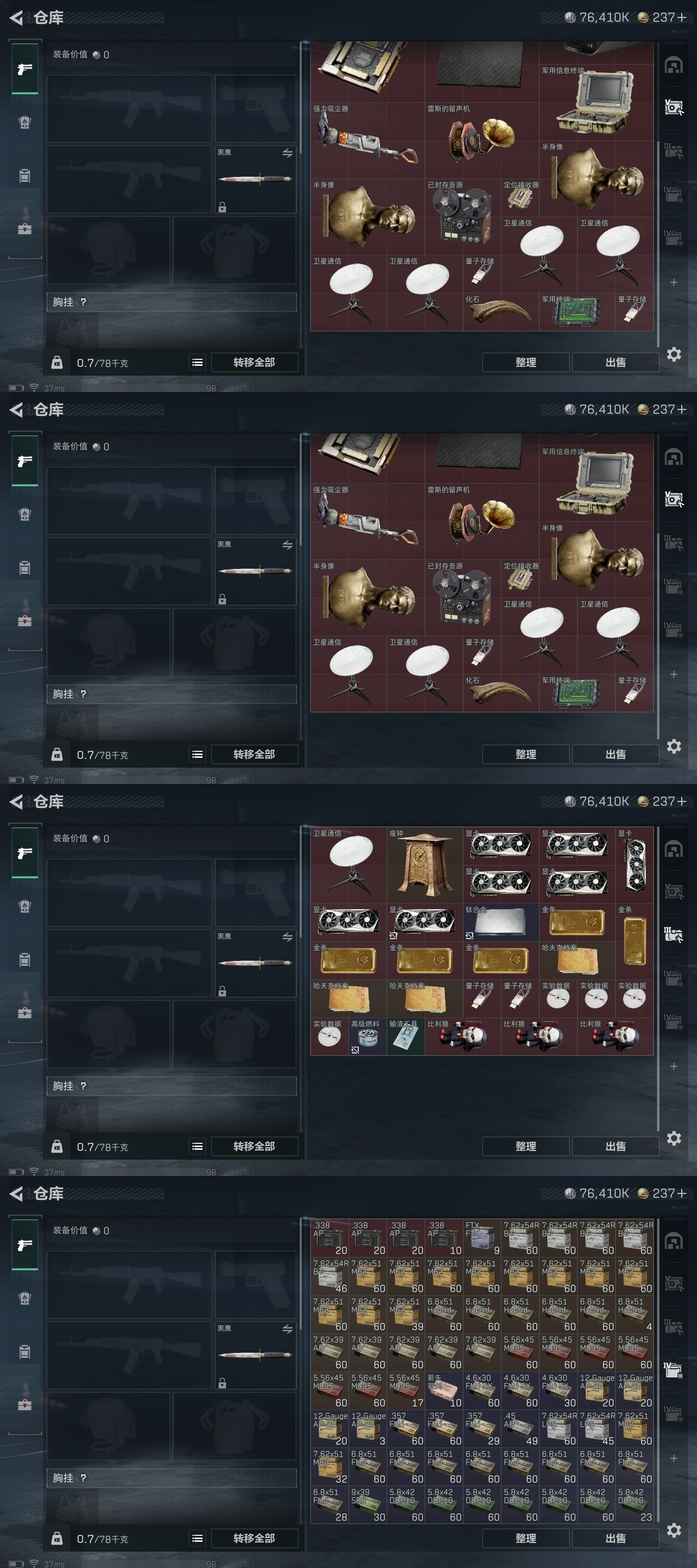Toggle lock under 黑鹰 knife beside 座钟 stash
Image resolution: width=697 pixels, height=1568 pixels.
[222, 991]
